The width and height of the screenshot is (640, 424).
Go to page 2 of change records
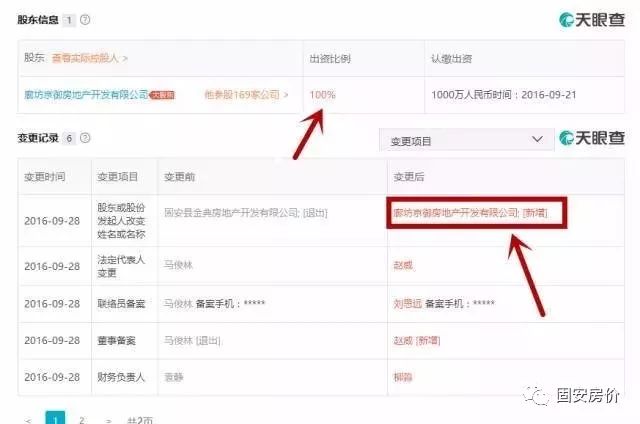click(82, 420)
